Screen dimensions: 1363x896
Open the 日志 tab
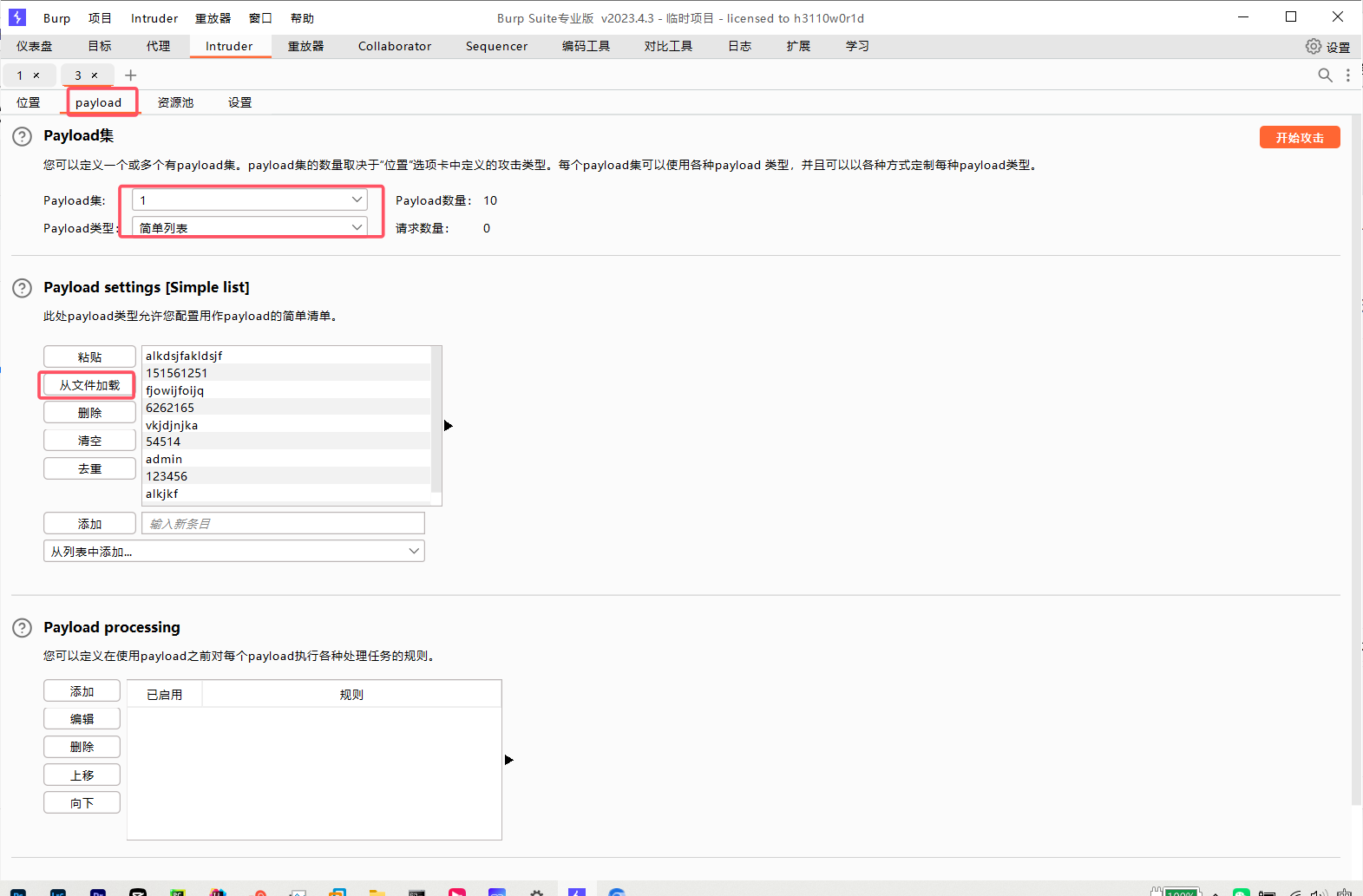740,47
